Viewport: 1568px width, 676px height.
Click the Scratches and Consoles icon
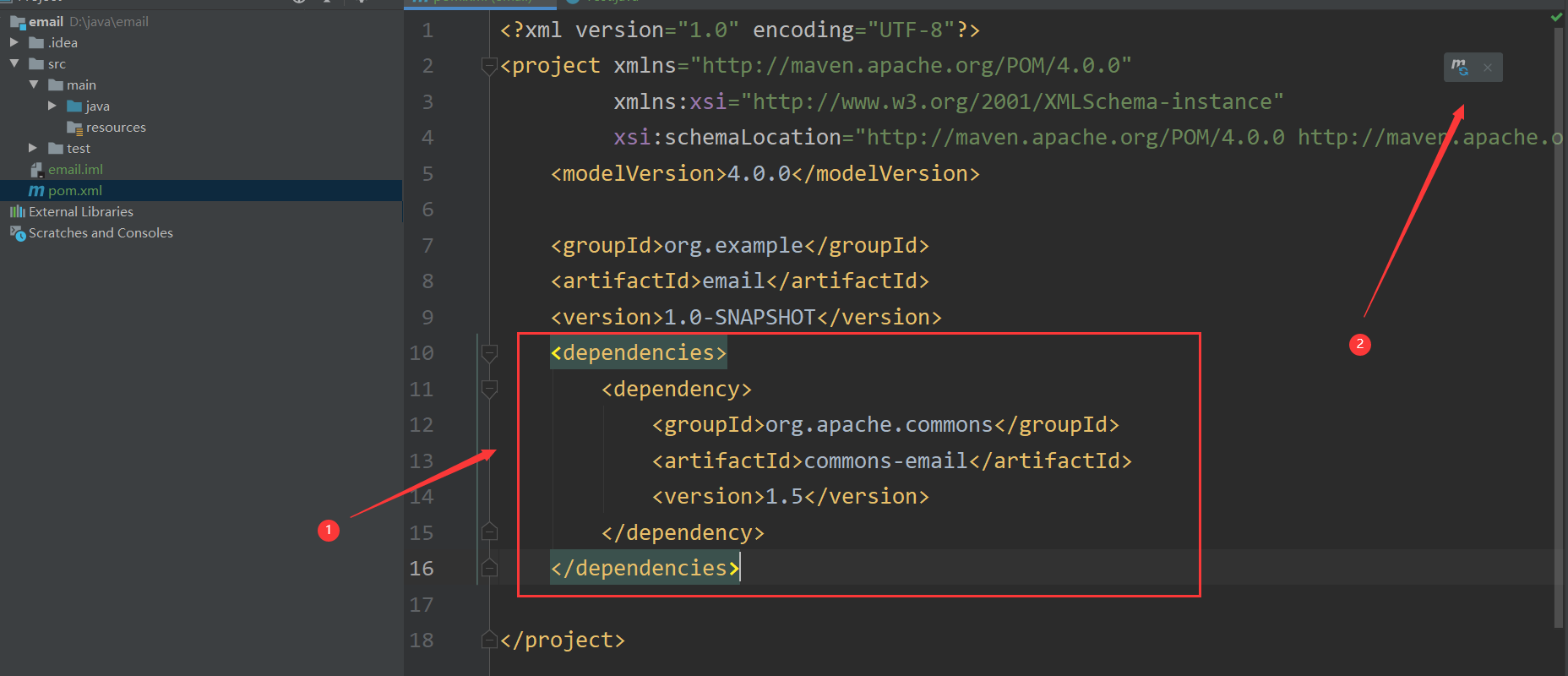[x=17, y=233]
